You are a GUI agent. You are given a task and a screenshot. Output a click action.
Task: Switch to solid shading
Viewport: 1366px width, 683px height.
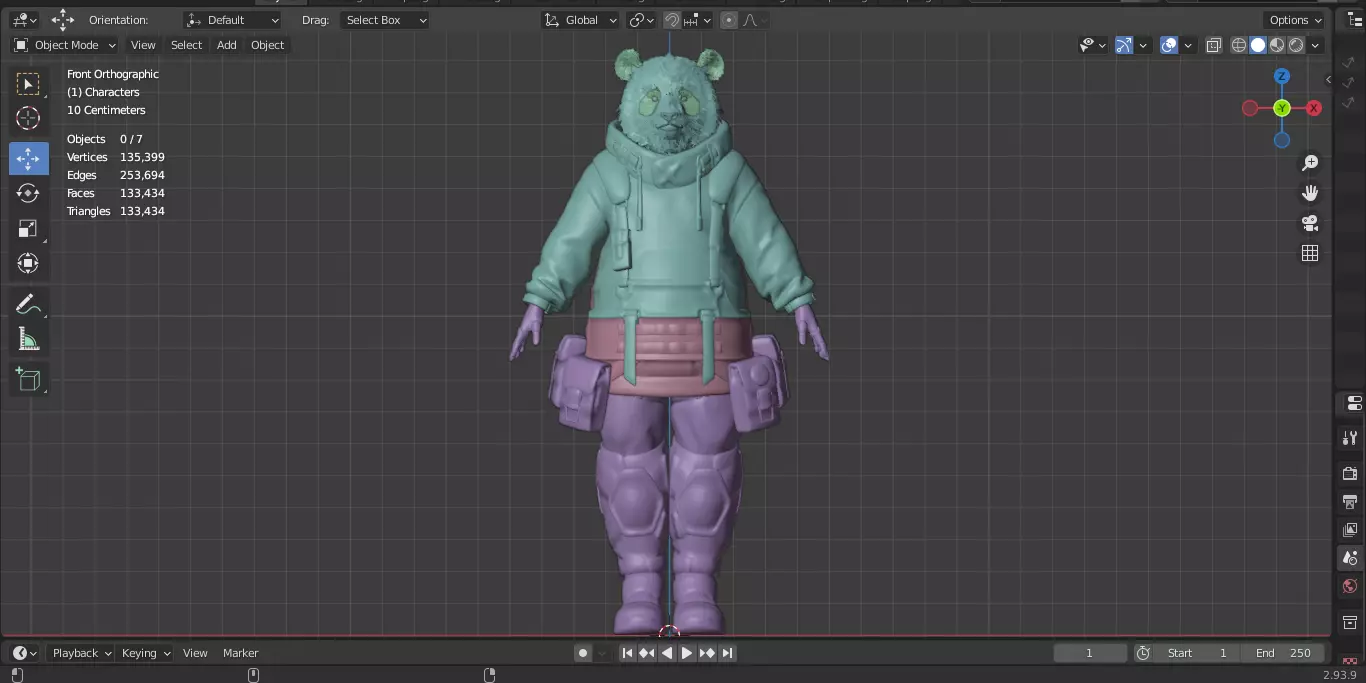click(1258, 45)
